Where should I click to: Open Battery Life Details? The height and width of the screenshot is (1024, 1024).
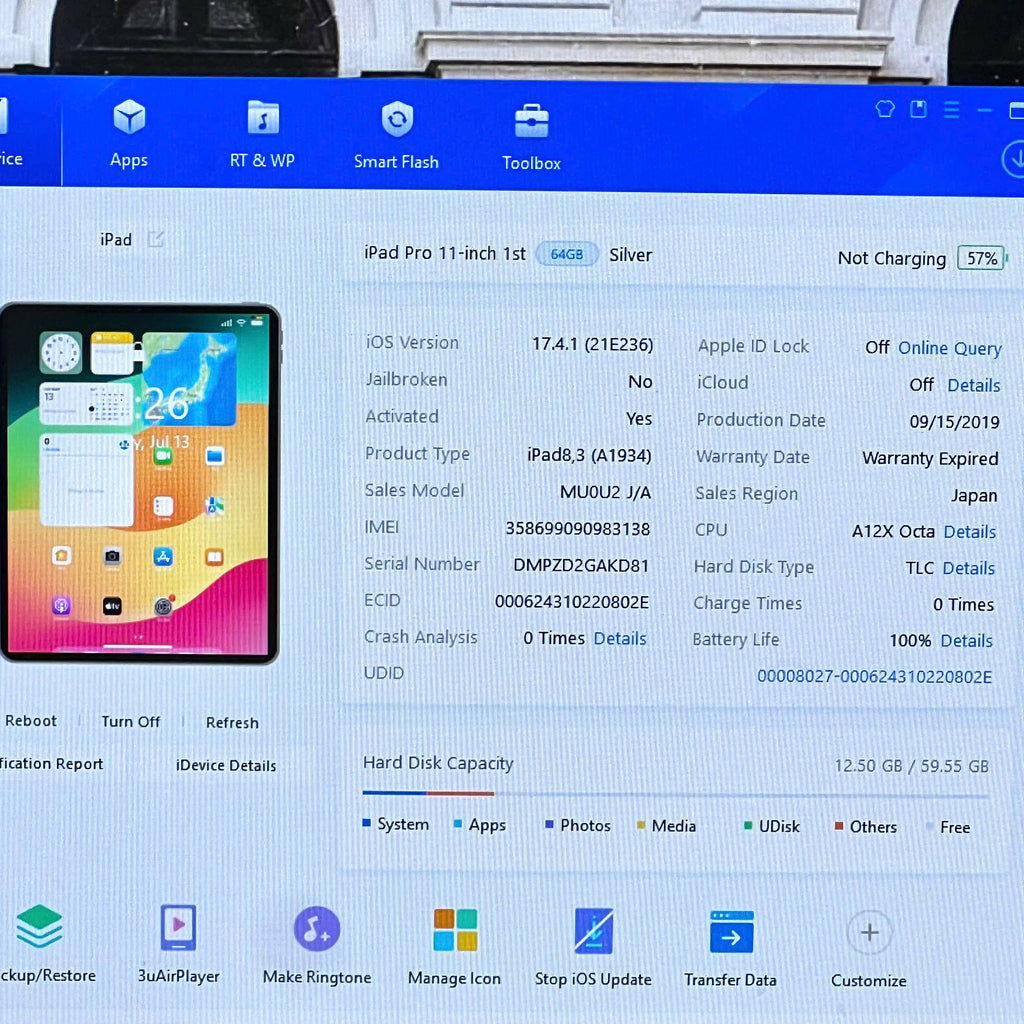point(967,641)
